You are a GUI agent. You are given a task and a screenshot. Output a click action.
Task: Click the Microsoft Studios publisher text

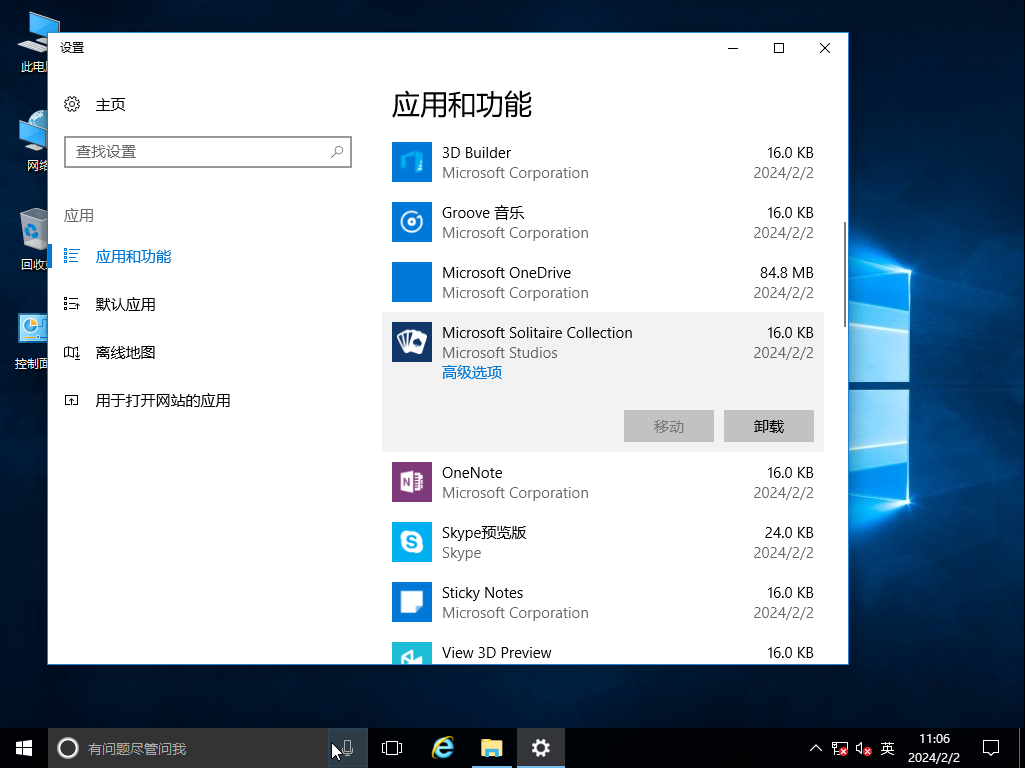click(x=499, y=353)
